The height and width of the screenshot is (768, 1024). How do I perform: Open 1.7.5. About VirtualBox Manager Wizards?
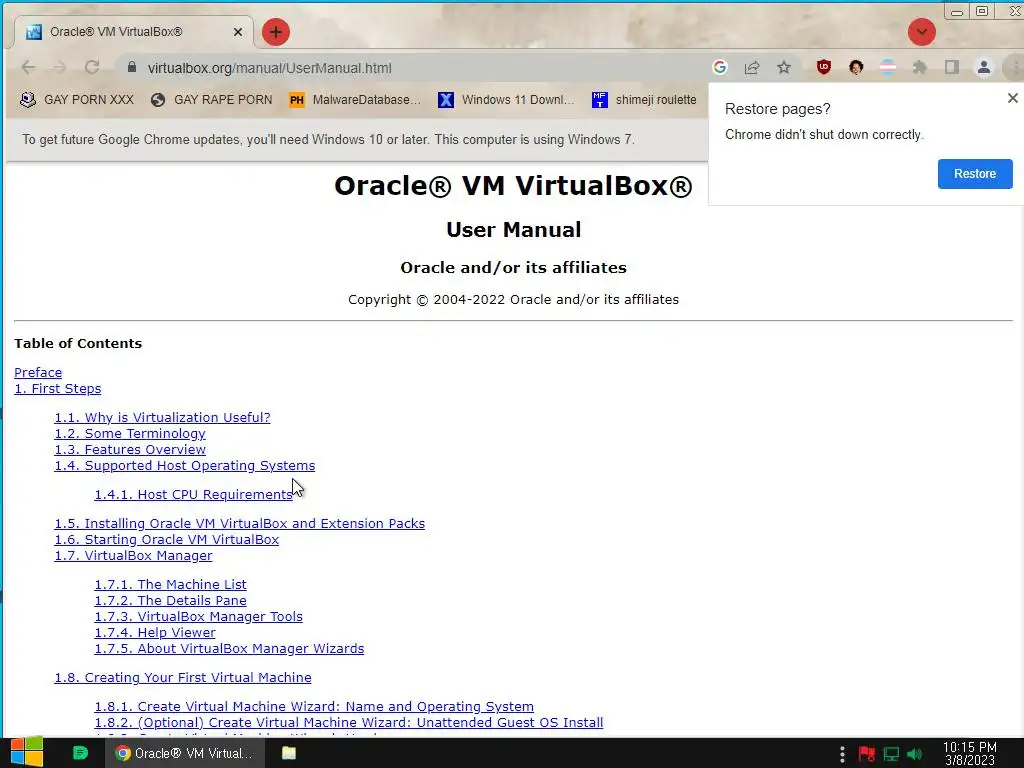click(x=229, y=648)
